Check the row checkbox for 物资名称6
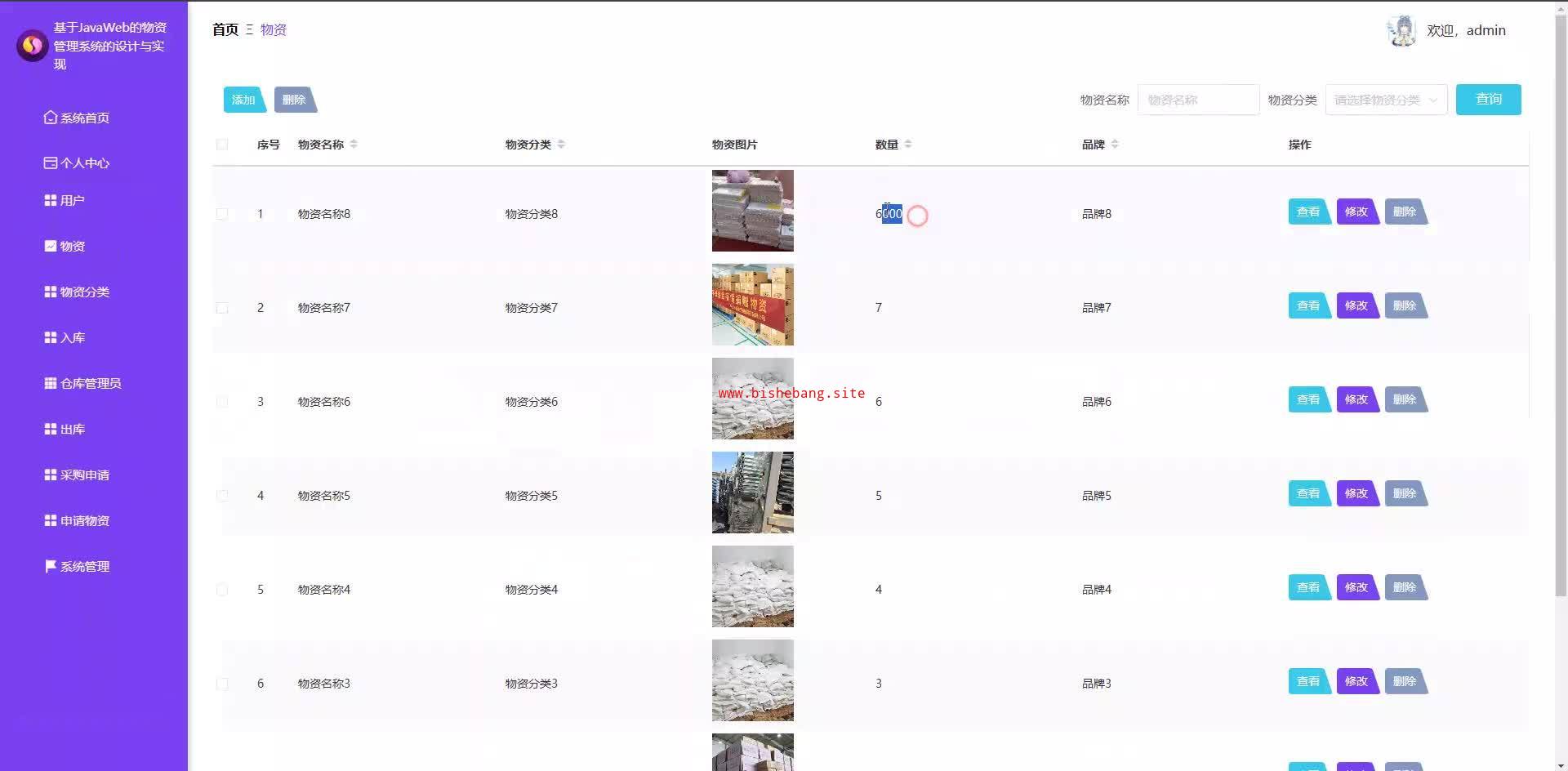Viewport: 1568px width, 771px height. coord(222,402)
